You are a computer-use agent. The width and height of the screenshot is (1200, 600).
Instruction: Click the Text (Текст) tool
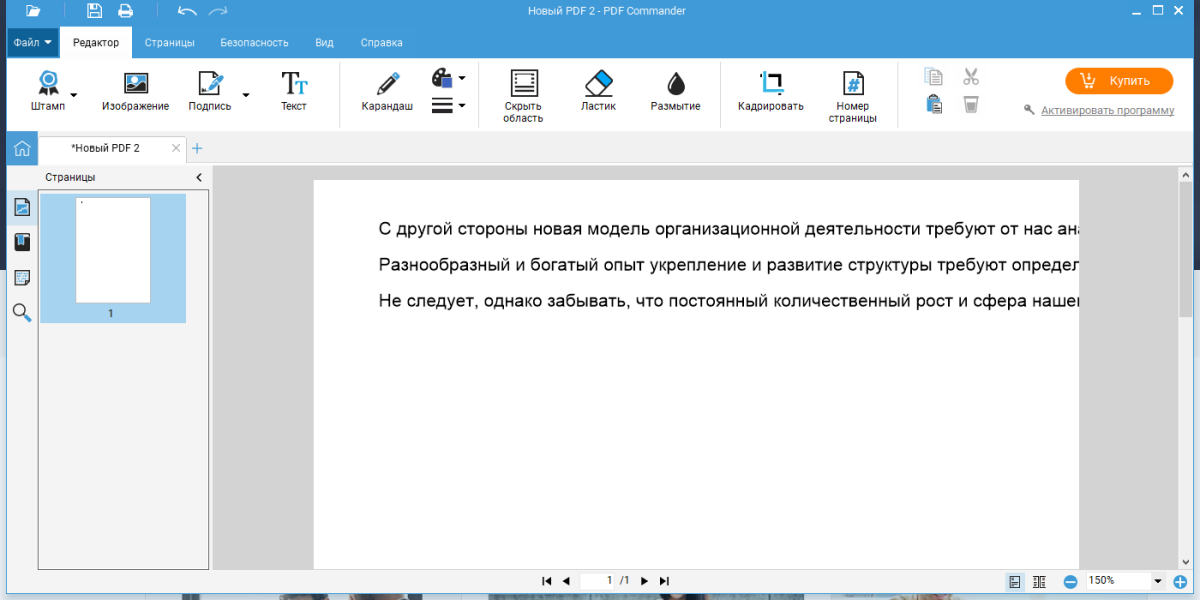click(294, 91)
